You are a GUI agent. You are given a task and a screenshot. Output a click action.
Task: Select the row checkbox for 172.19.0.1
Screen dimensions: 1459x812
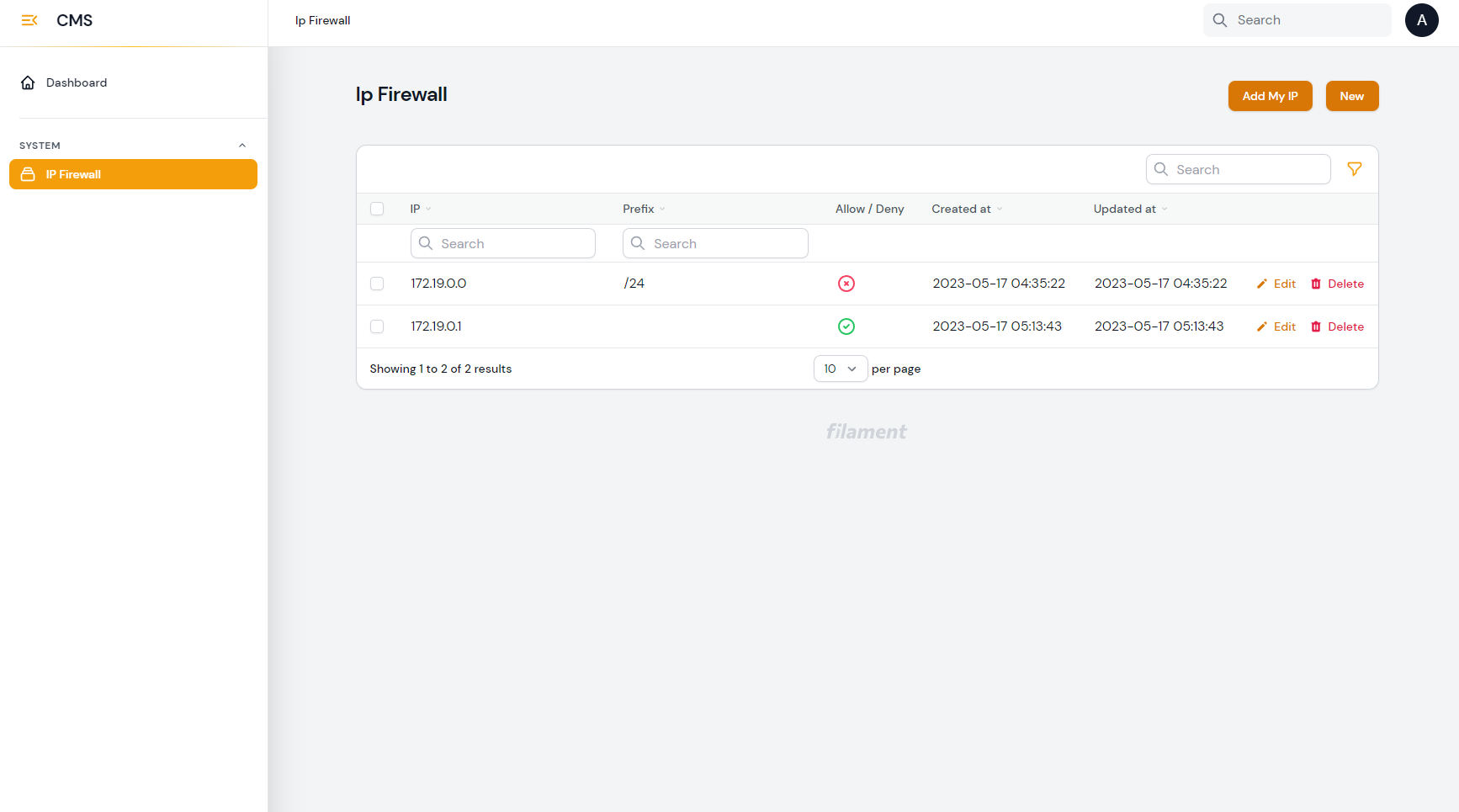click(376, 326)
